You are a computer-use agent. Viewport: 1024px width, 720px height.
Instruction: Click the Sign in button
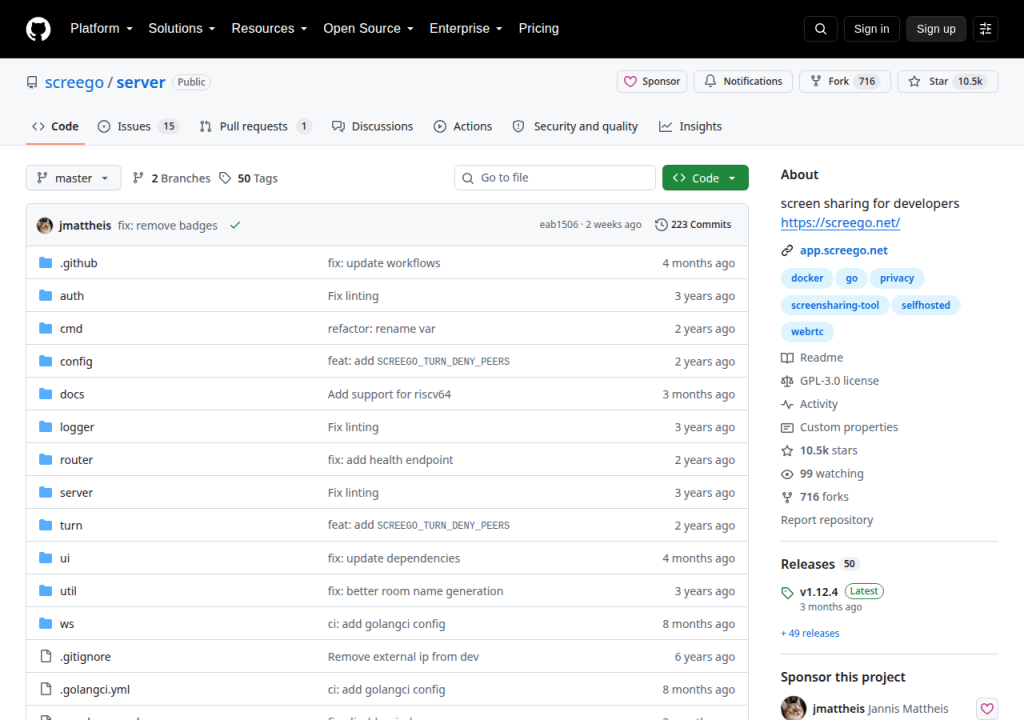coord(871,29)
